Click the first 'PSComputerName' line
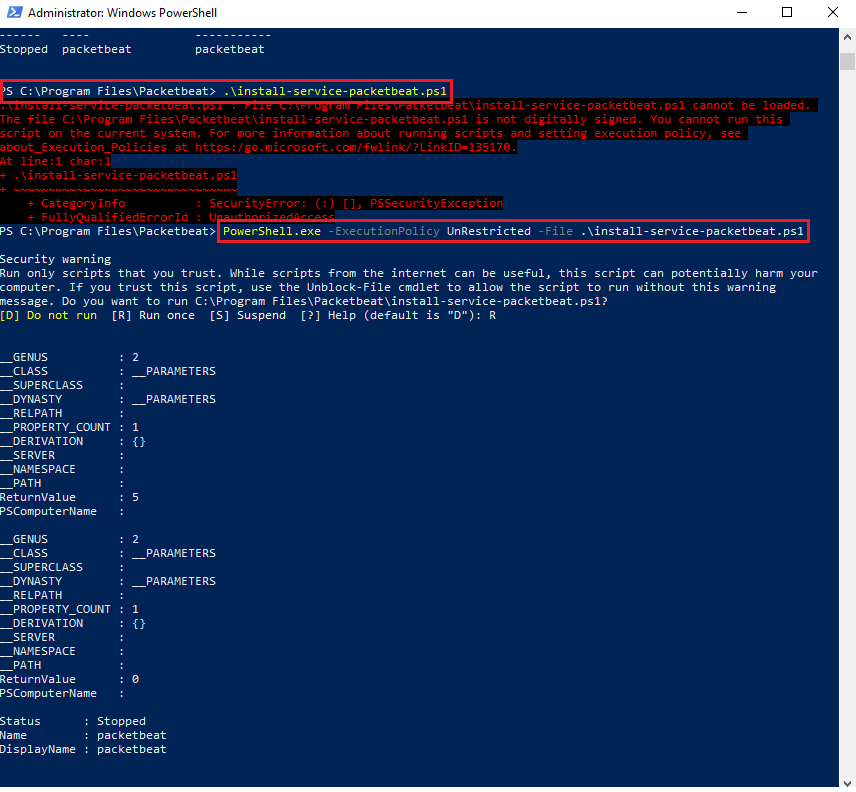The image size is (856, 792). tap(62, 511)
